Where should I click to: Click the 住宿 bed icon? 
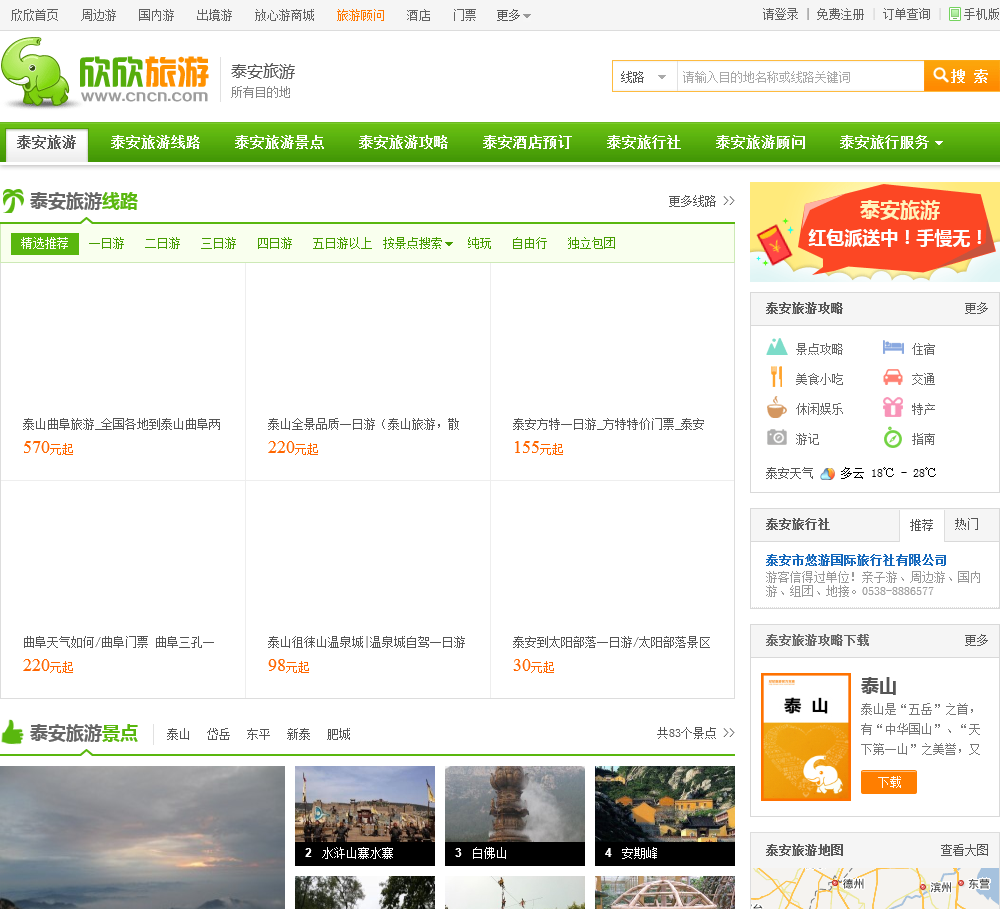point(893,347)
